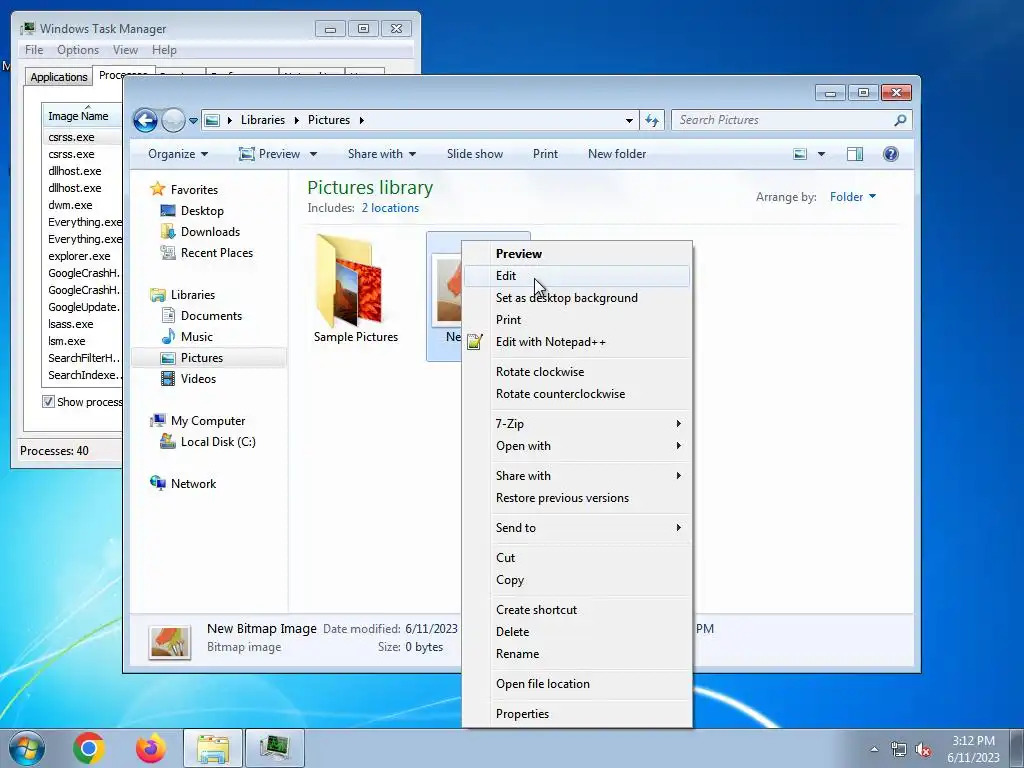Click the Forward navigation arrow in Explorer

(173, 120)
